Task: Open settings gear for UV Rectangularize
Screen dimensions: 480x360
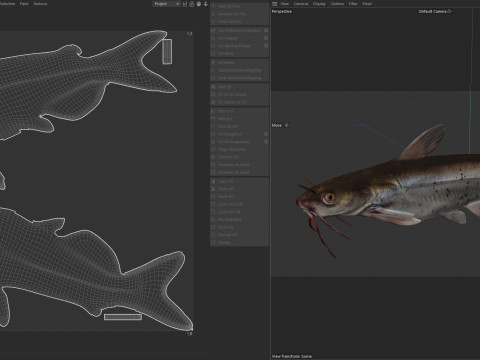Action: pos(266,142)
